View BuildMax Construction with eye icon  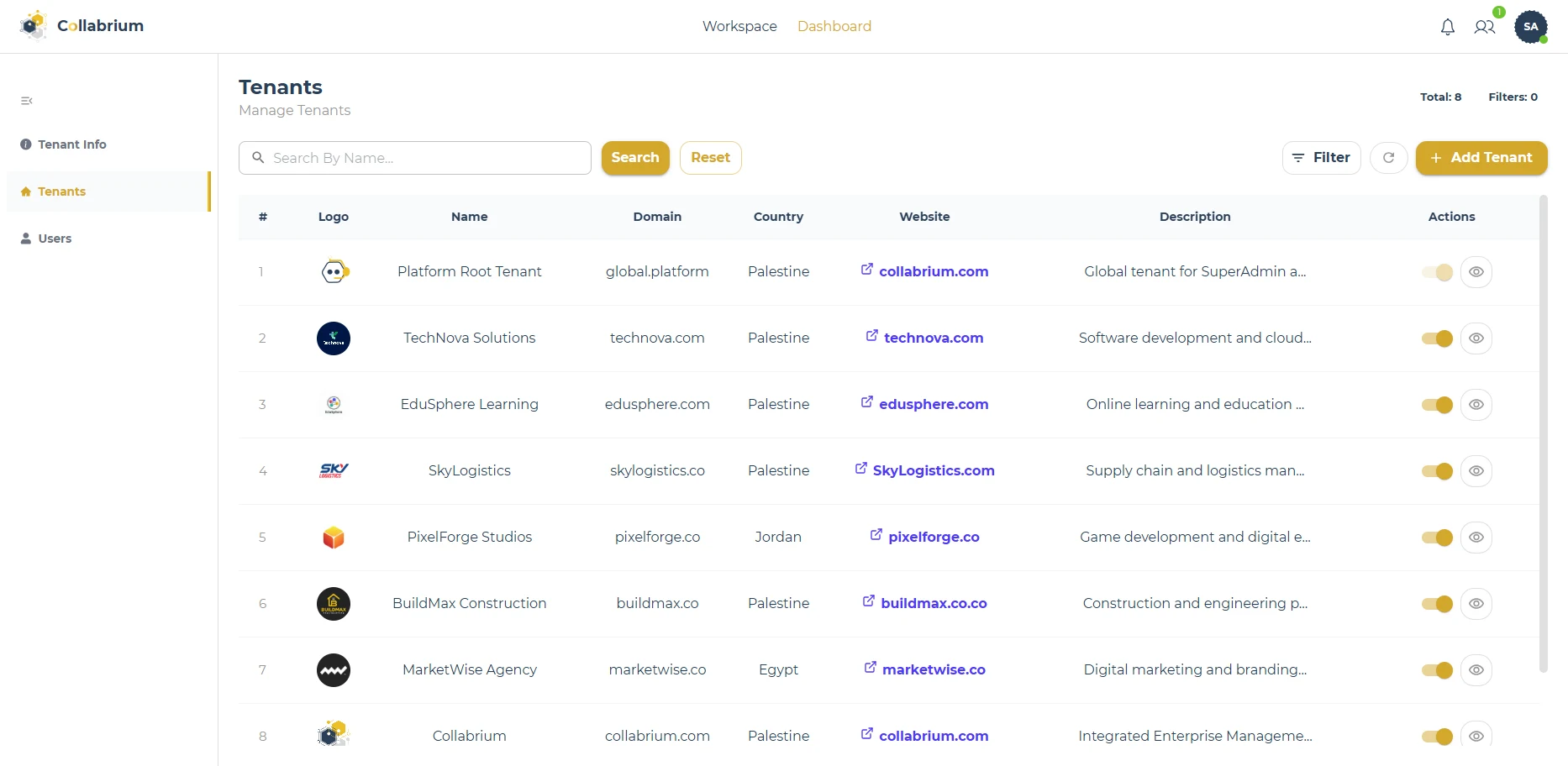[x=1476, y=604]
